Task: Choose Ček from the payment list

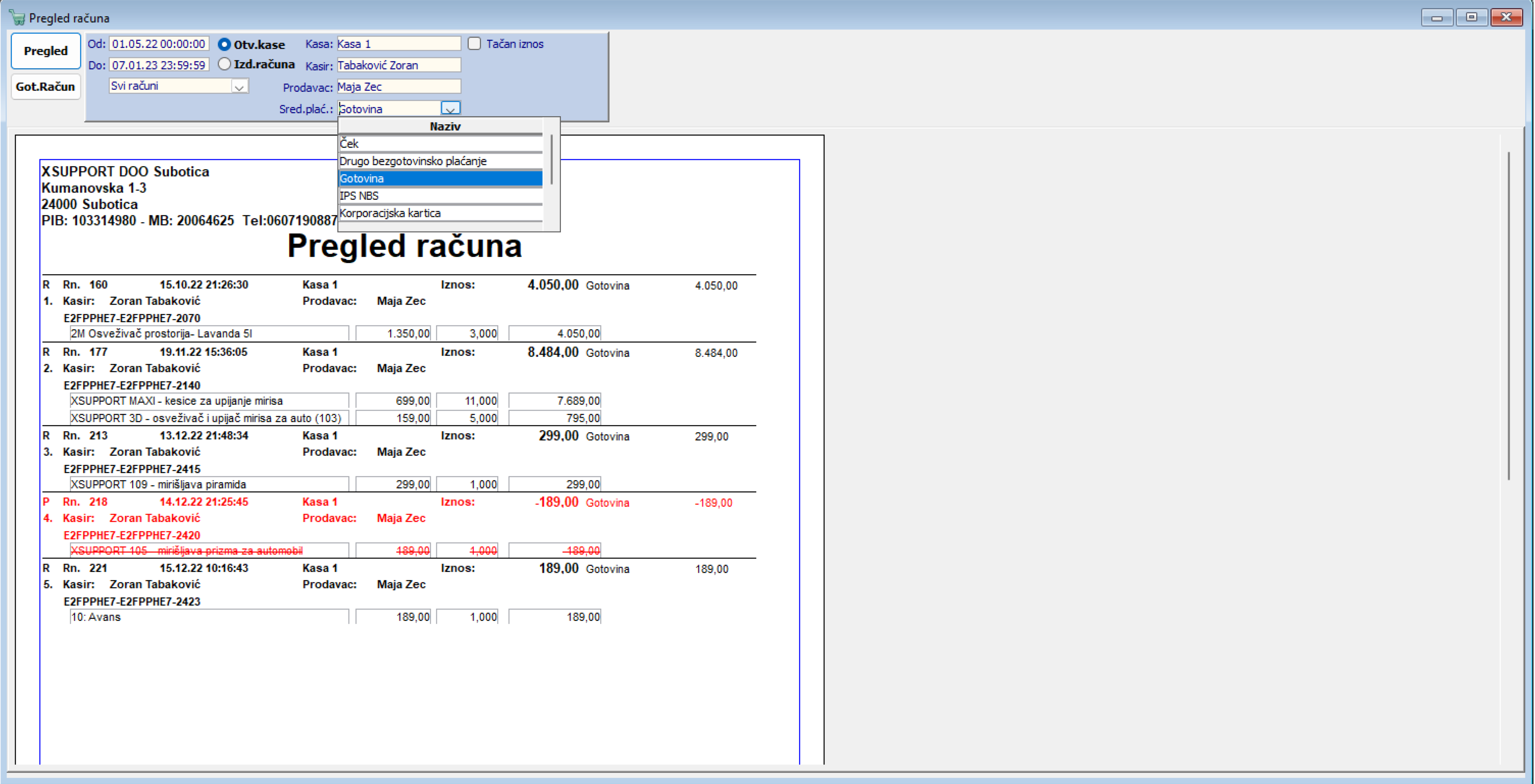Action: click(x=441, y=144)
